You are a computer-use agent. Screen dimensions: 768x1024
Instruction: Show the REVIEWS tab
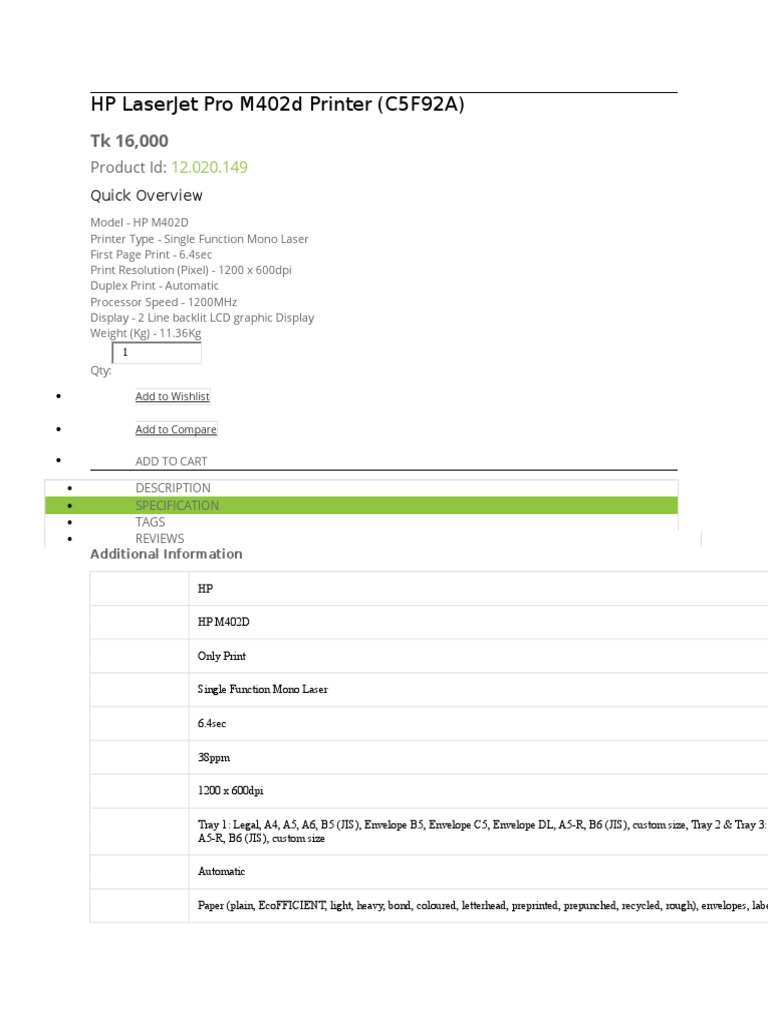(x=160, y=538)
